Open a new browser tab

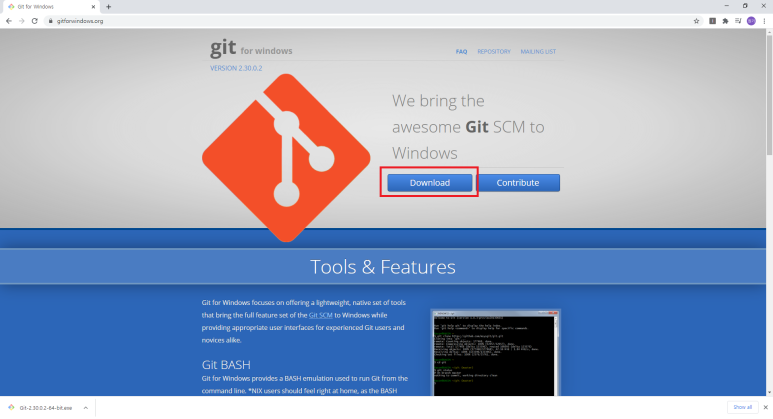click(x=108, y=6)
